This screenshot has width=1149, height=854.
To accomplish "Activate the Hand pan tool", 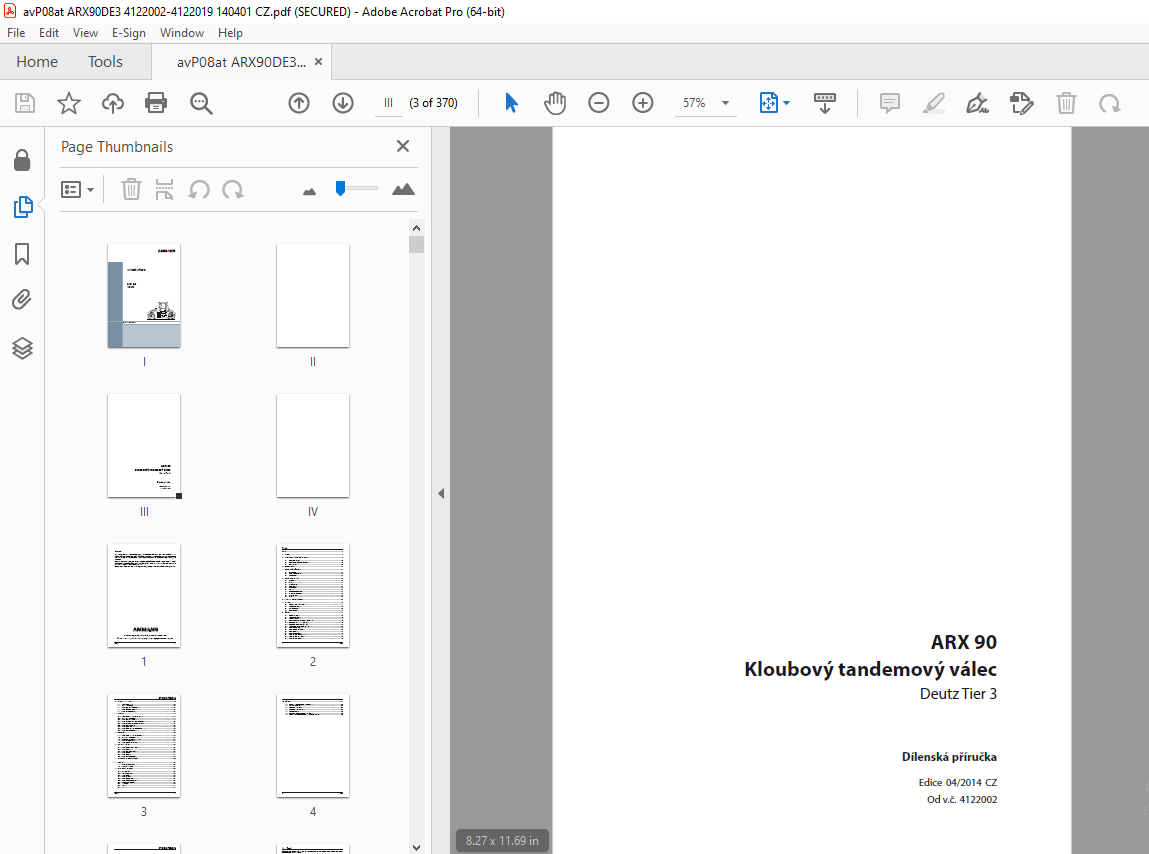I will click(x=555, y=103).
